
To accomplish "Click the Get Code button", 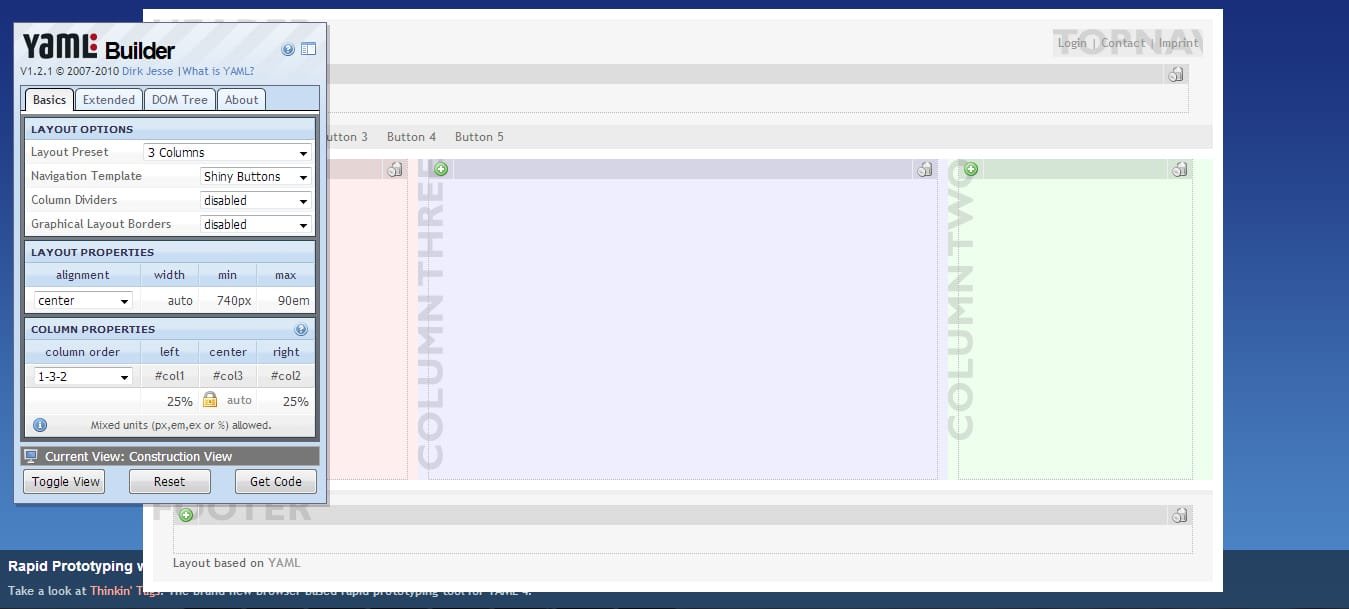I will [276, 482].
